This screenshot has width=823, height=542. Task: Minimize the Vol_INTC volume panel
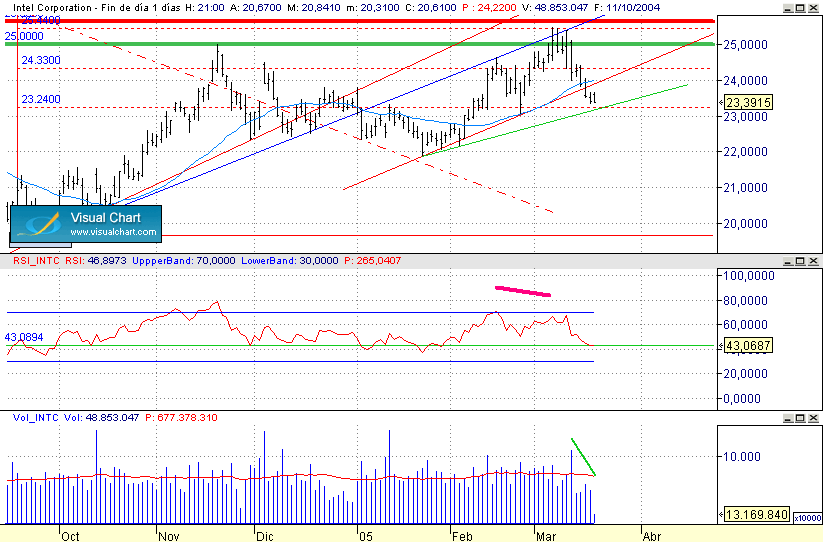pos(788,418)
